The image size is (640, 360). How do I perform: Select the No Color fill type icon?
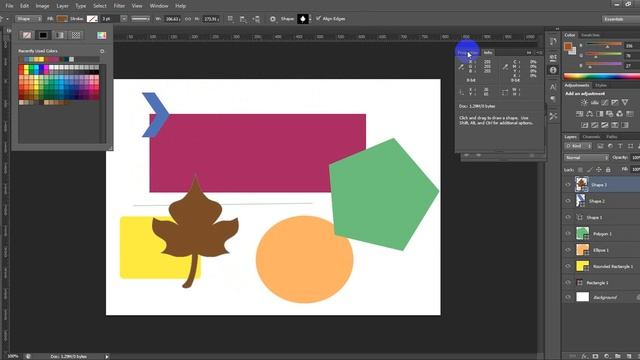point(27,35)
